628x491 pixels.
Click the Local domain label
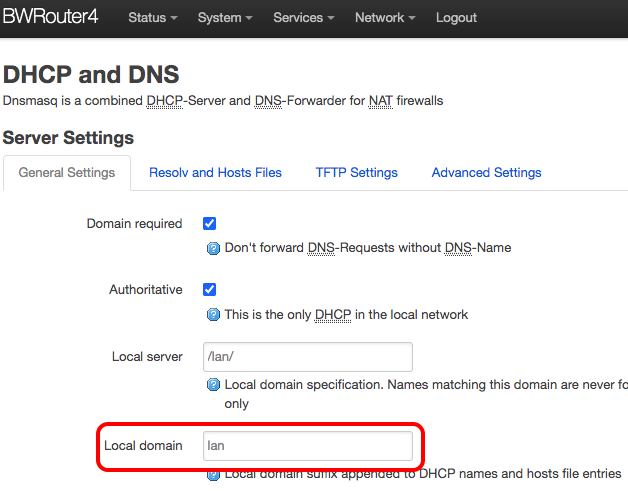[143, 446]
